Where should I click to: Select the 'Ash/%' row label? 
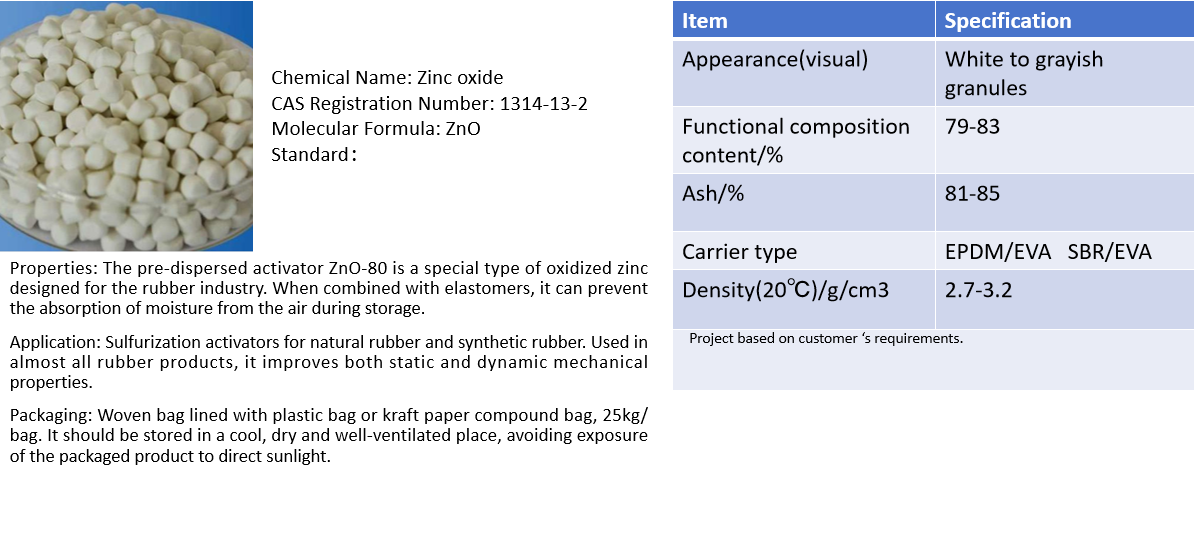pyautogui.click(x=713, y=194)
